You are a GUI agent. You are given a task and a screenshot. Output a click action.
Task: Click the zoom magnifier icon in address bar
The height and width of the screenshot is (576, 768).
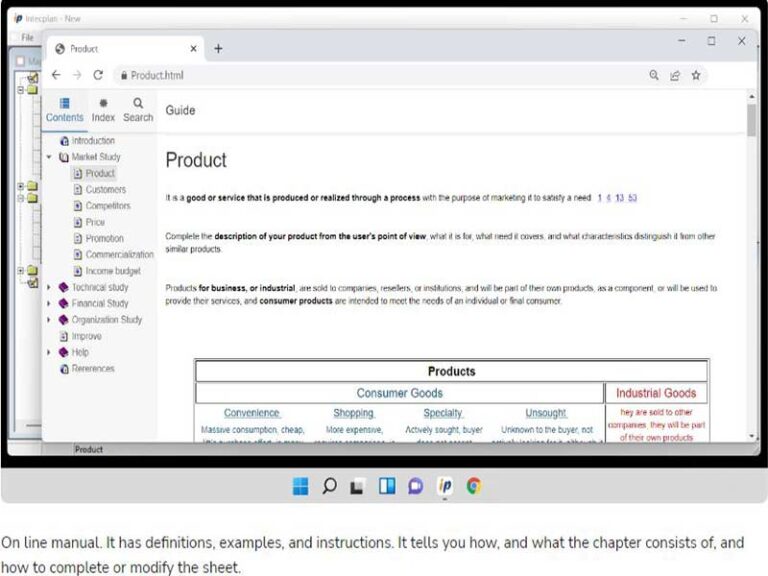point(654,75)
